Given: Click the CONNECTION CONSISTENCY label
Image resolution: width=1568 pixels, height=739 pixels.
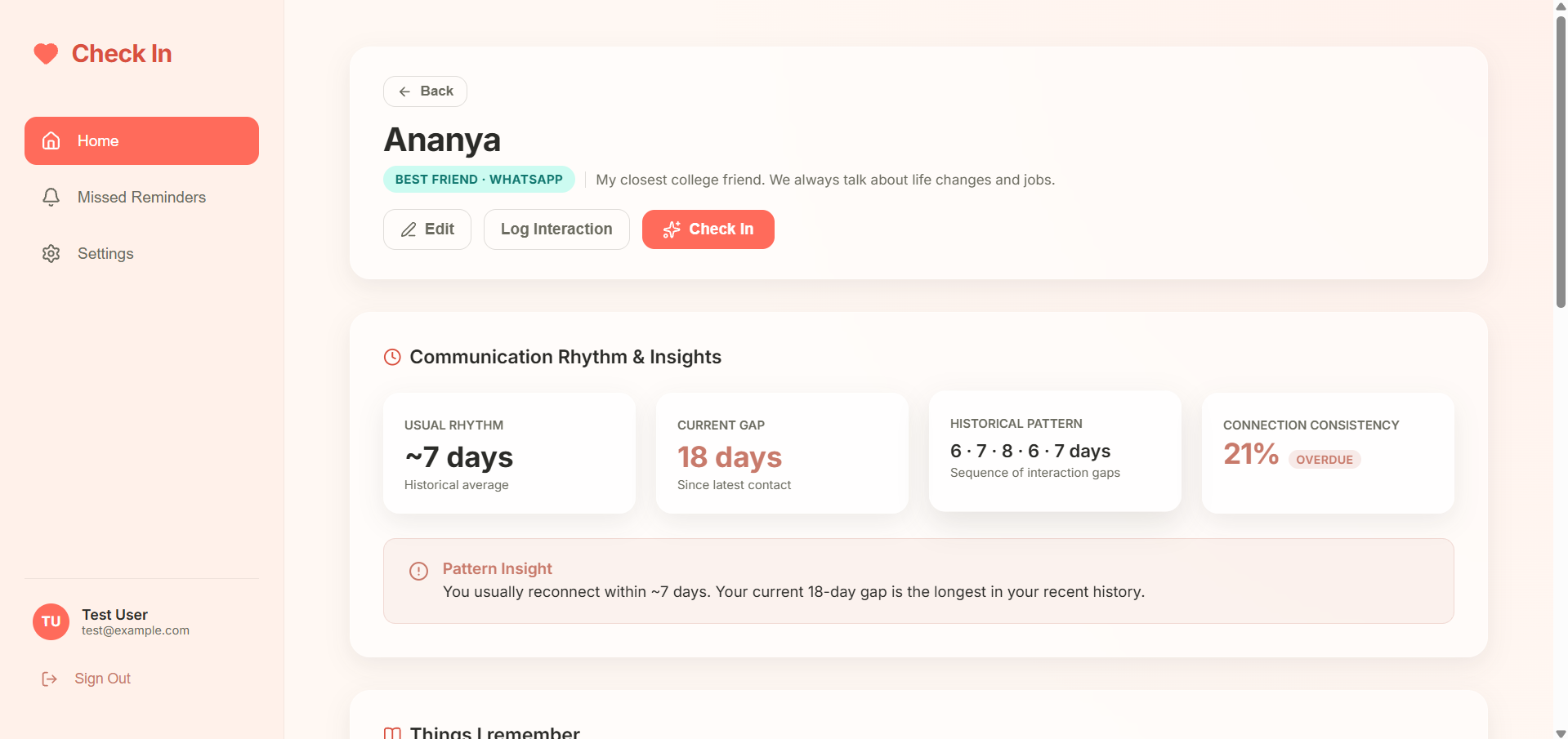Looking at the screenshot, I should pos(1311,425).
